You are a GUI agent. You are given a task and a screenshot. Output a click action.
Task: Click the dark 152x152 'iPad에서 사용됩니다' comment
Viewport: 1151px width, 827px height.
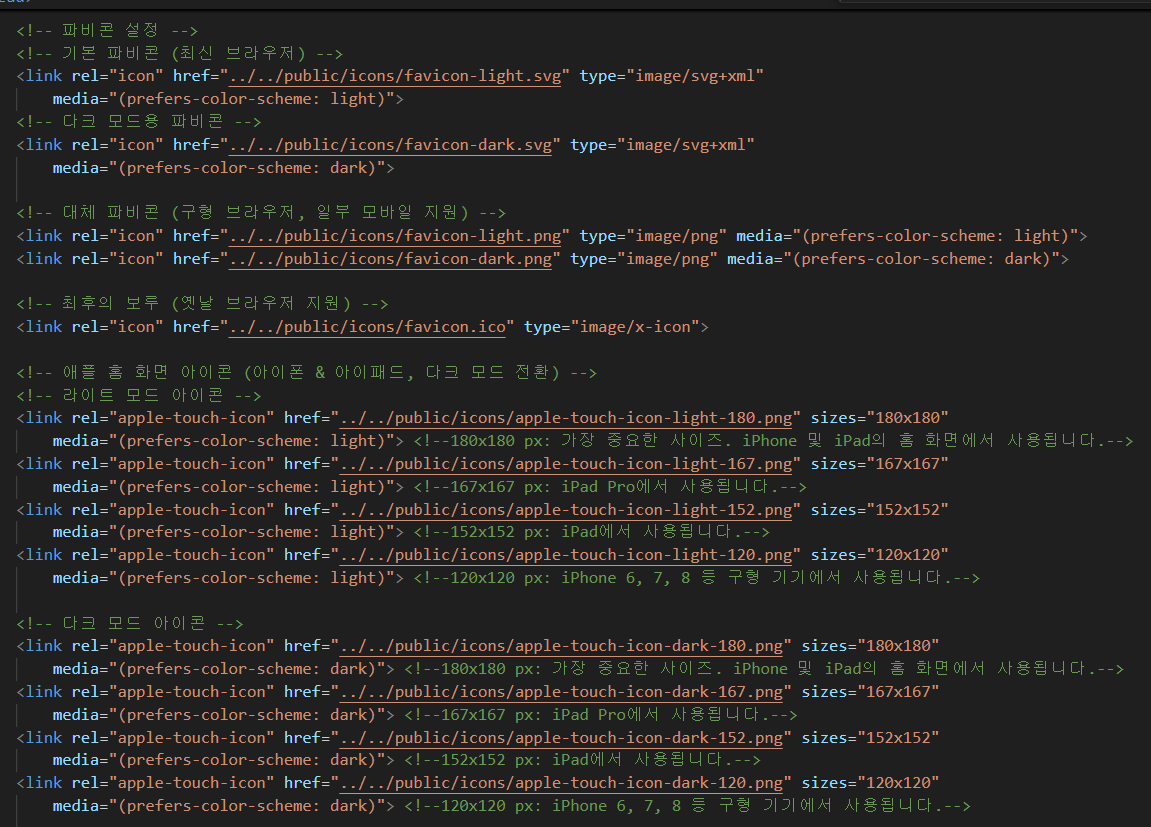[x=582, y=760]
